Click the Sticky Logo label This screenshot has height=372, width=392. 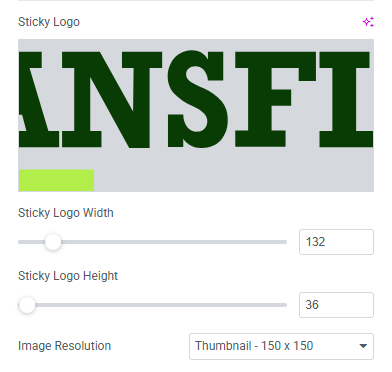pos(49,22)
